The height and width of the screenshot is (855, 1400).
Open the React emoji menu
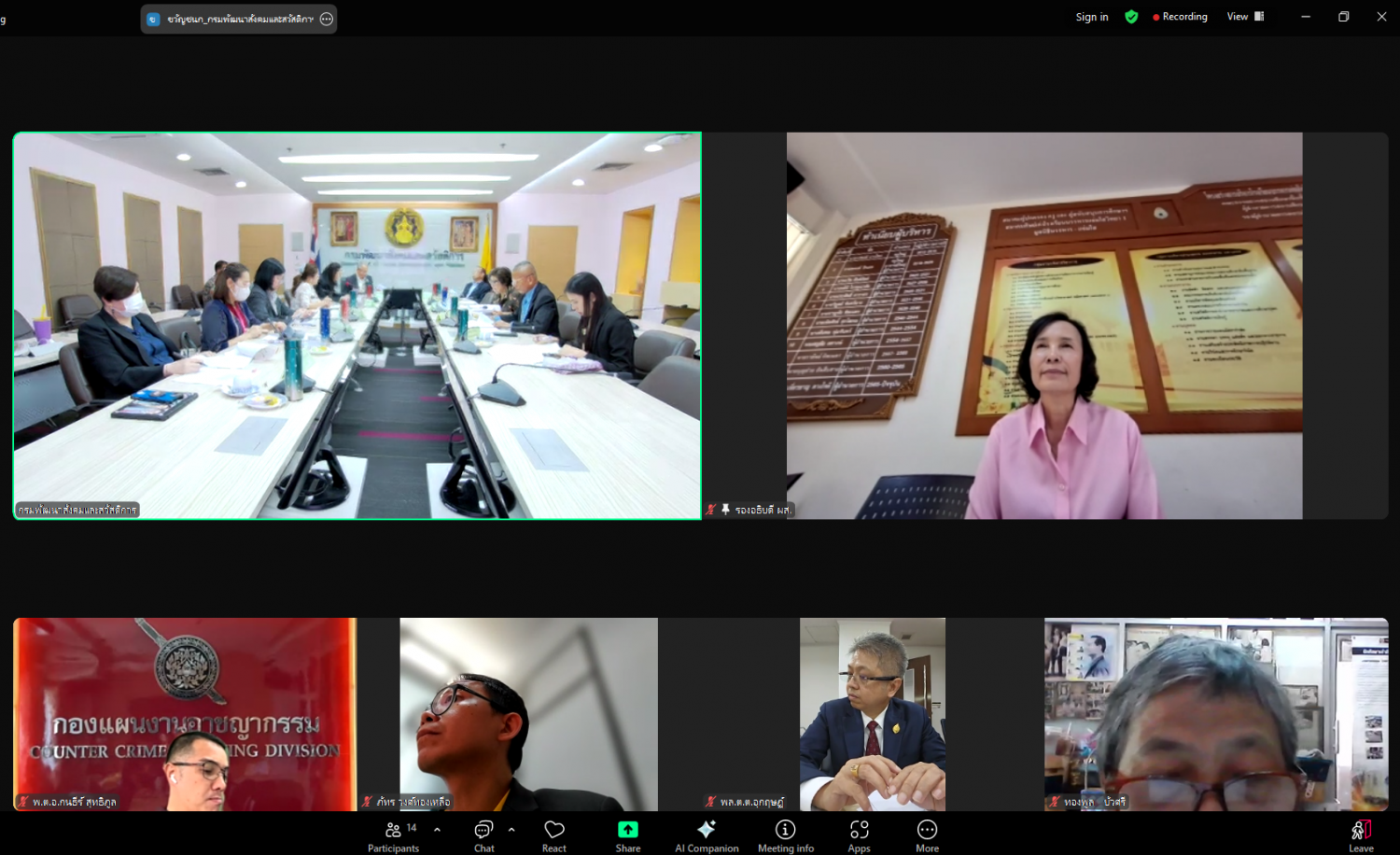click(554, 836)
